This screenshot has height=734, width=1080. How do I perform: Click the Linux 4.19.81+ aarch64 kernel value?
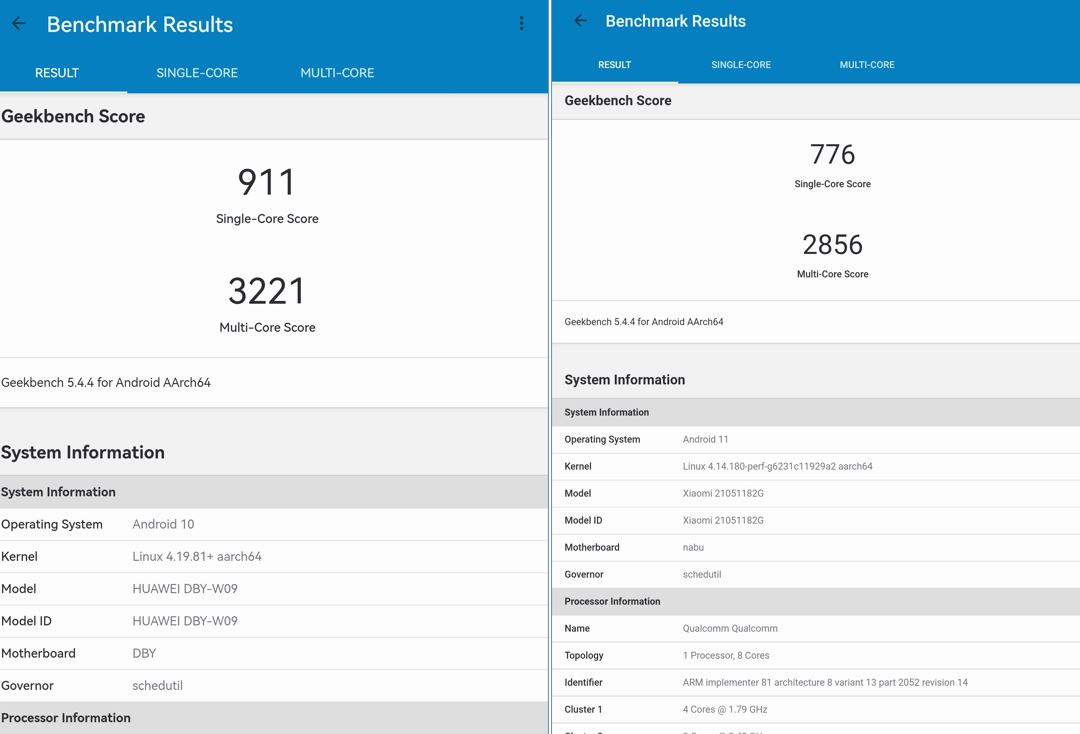tap(197, 556)
